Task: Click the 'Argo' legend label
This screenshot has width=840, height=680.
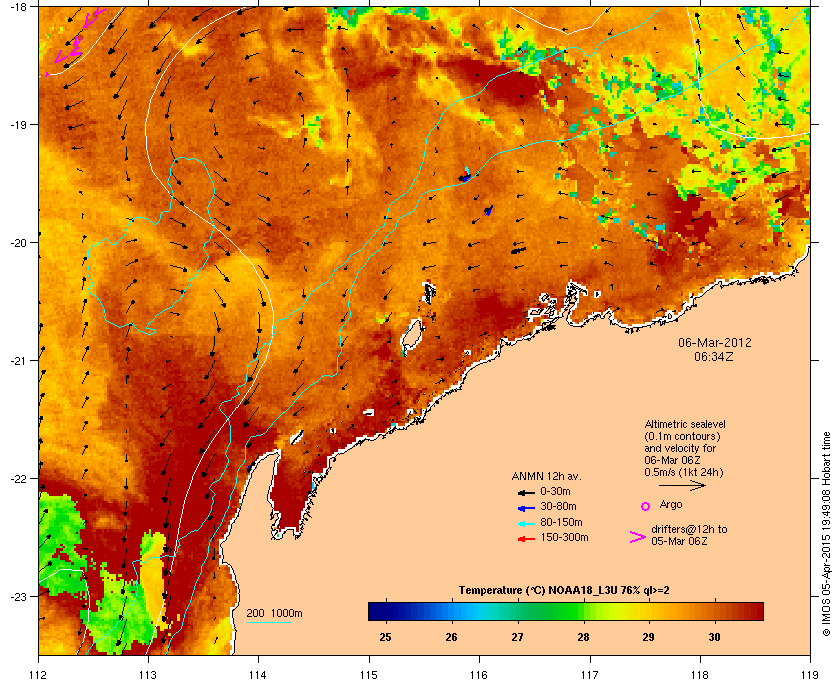Action: coord(671,505)
